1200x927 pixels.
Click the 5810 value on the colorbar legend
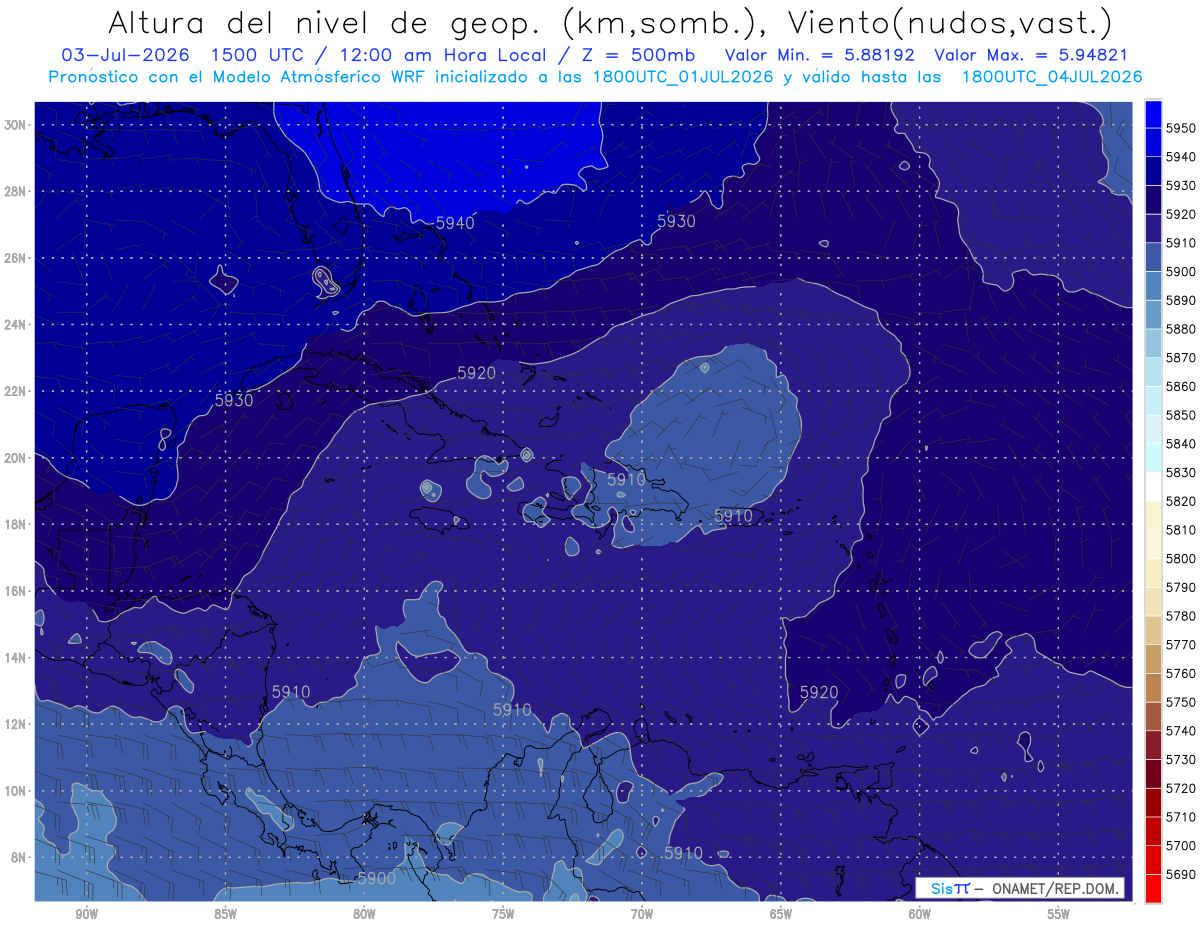1182,529
